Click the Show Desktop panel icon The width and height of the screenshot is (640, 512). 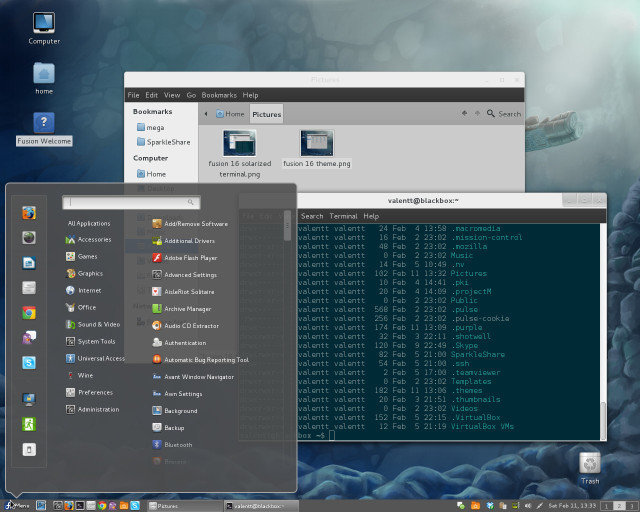tap(41, 506)
